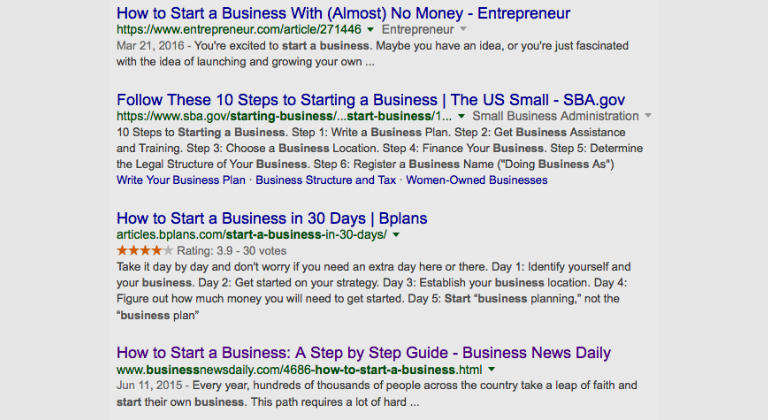
Task: Click the green articles.bplans.com URL text
Action: click(252, 235)
